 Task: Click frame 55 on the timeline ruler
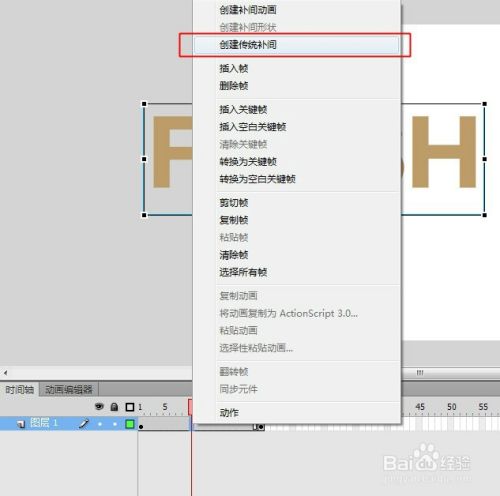pos(483,407)
